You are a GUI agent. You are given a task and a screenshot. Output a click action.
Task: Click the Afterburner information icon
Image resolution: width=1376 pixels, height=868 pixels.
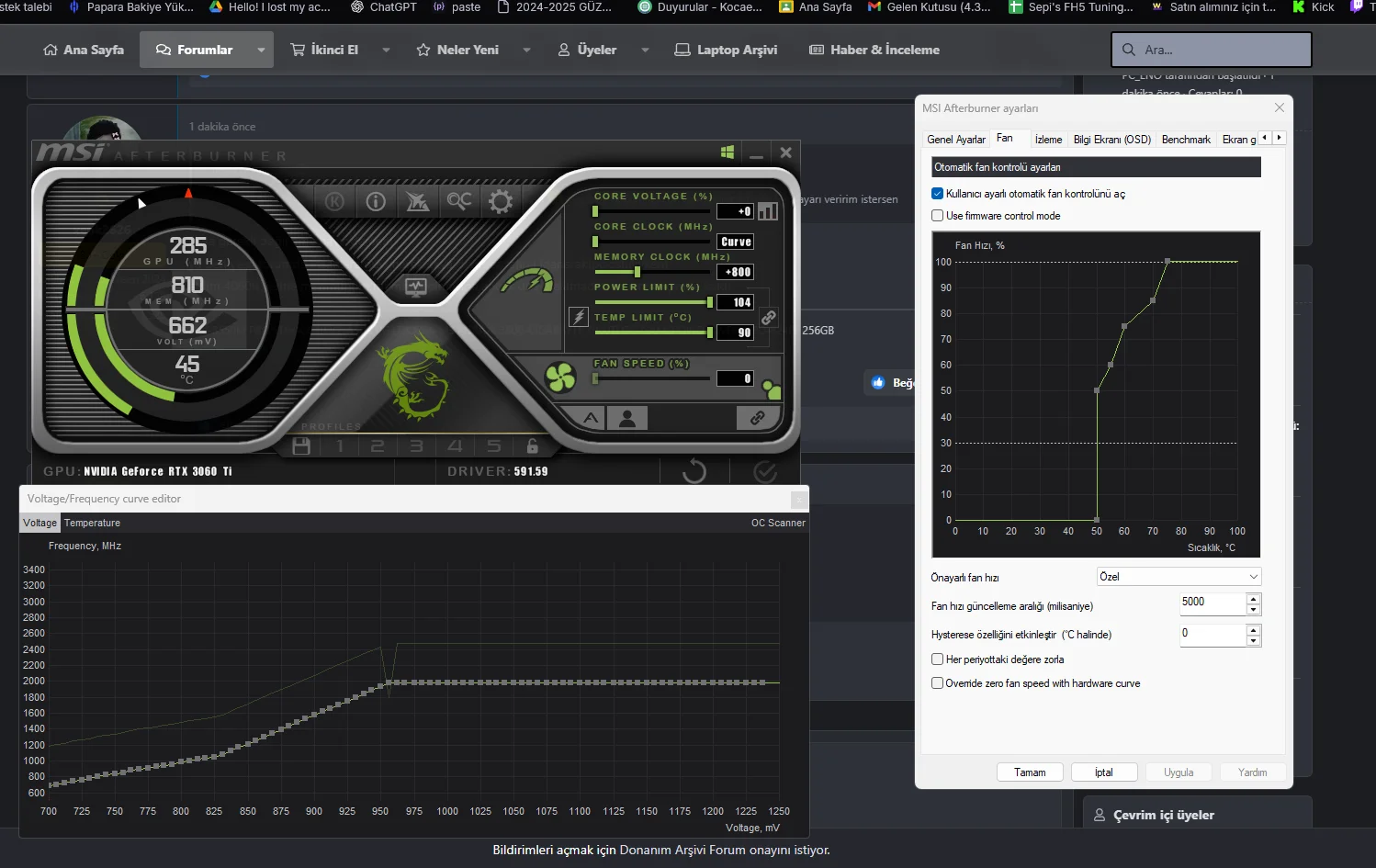click(376, 201)
